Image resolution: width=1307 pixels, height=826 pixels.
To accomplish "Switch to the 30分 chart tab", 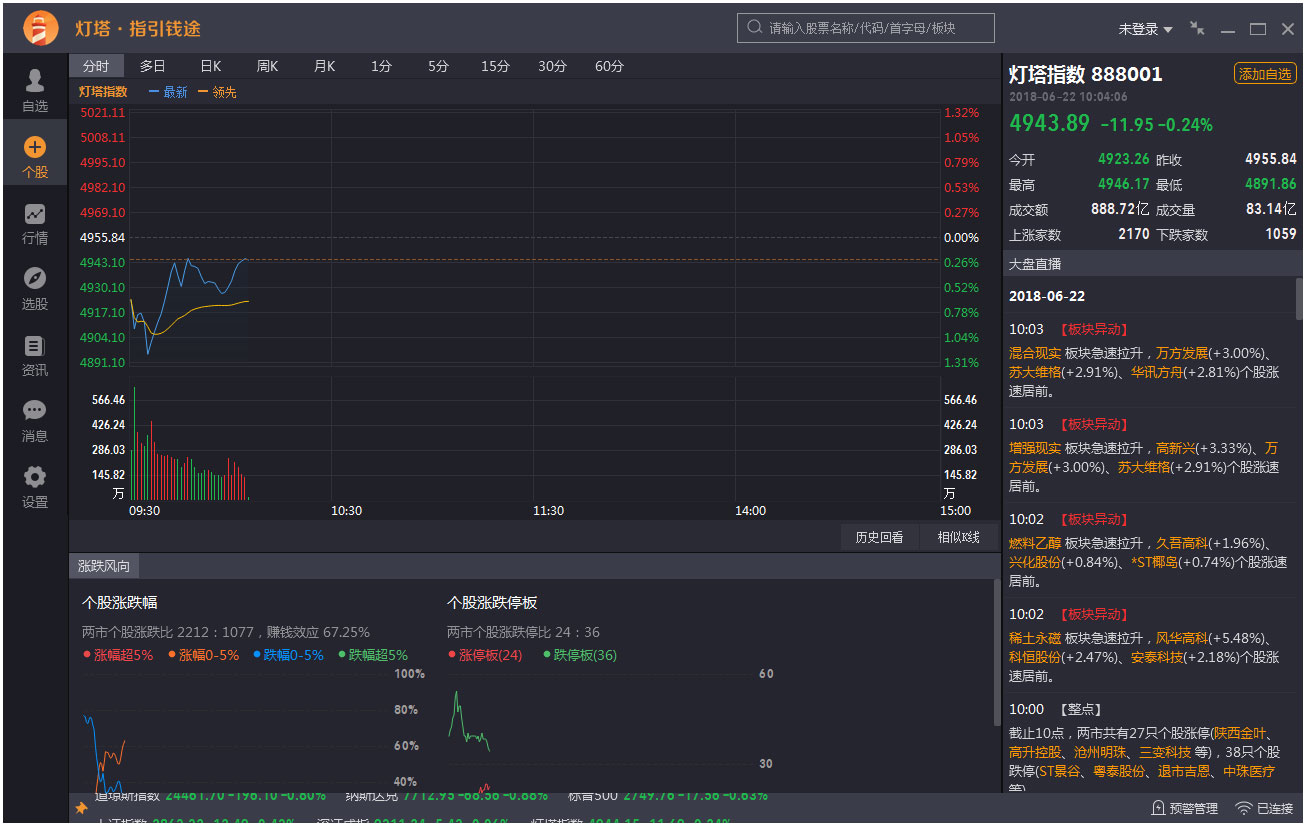I will (553, 66).
